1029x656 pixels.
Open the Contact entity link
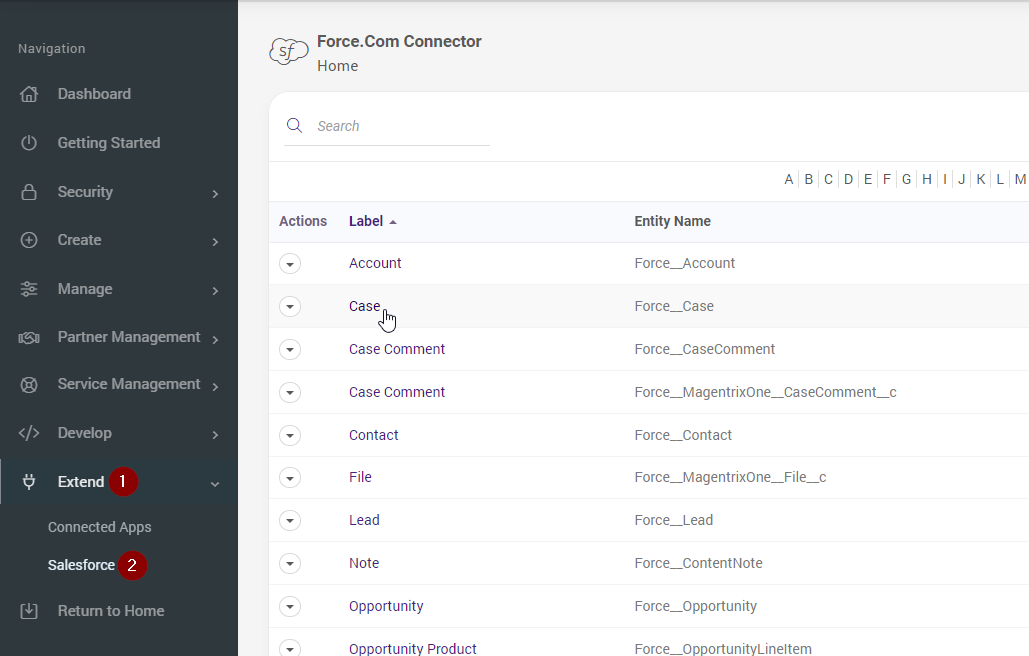(x=373, y=435)
